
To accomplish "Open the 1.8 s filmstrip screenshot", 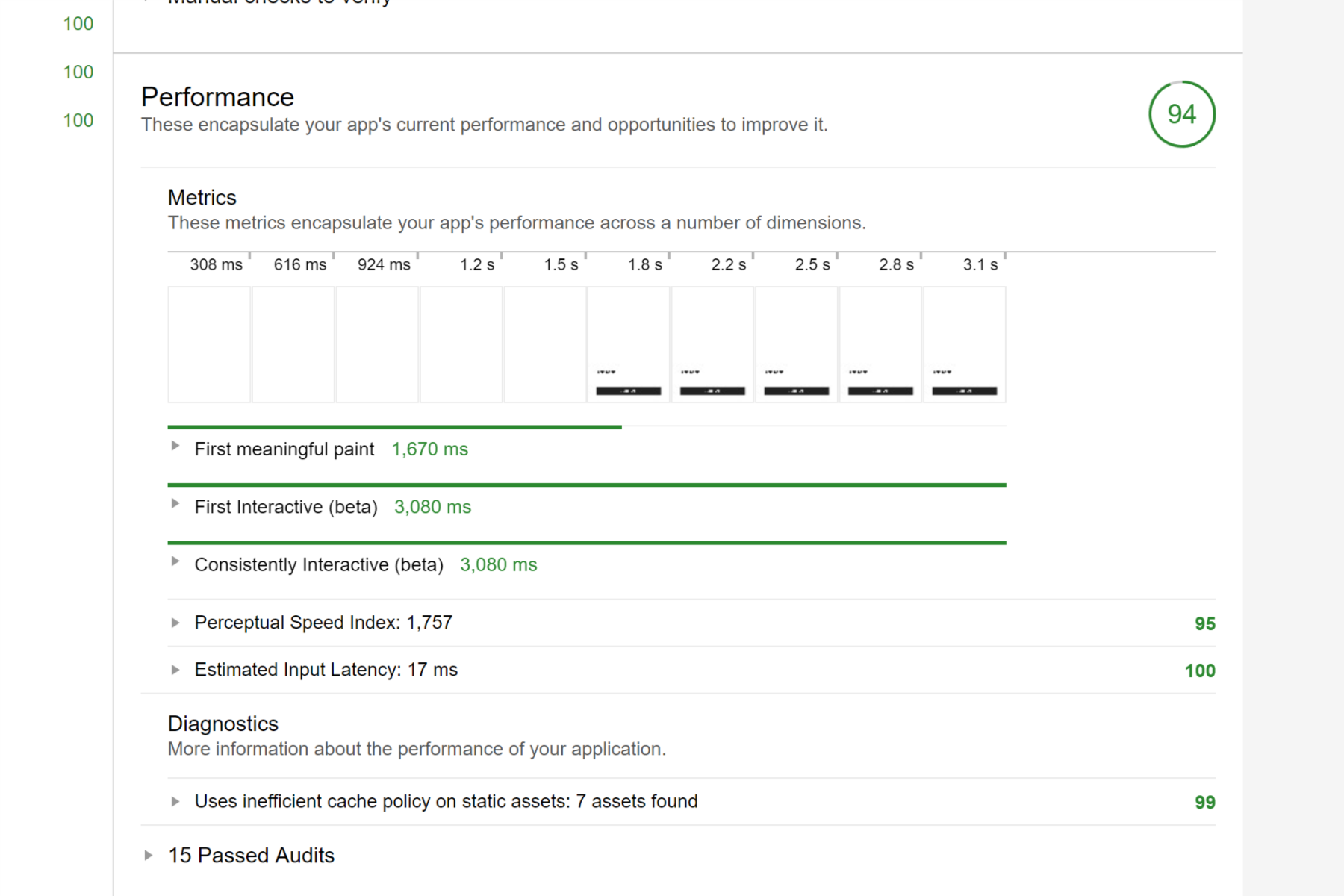I will pos(629,344).
